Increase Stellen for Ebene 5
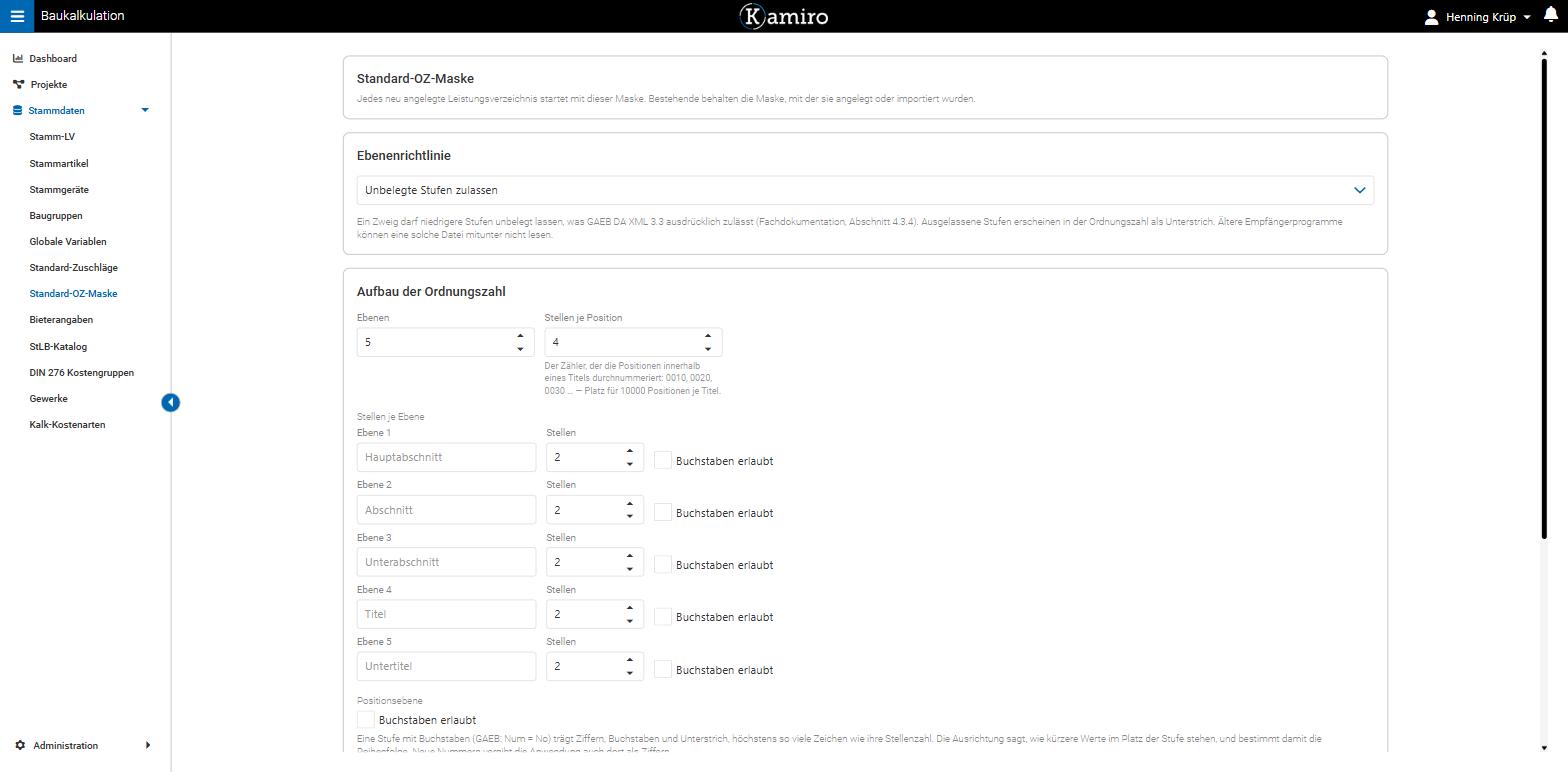This screenshot has width=1568, height=772. pos(630,660)
